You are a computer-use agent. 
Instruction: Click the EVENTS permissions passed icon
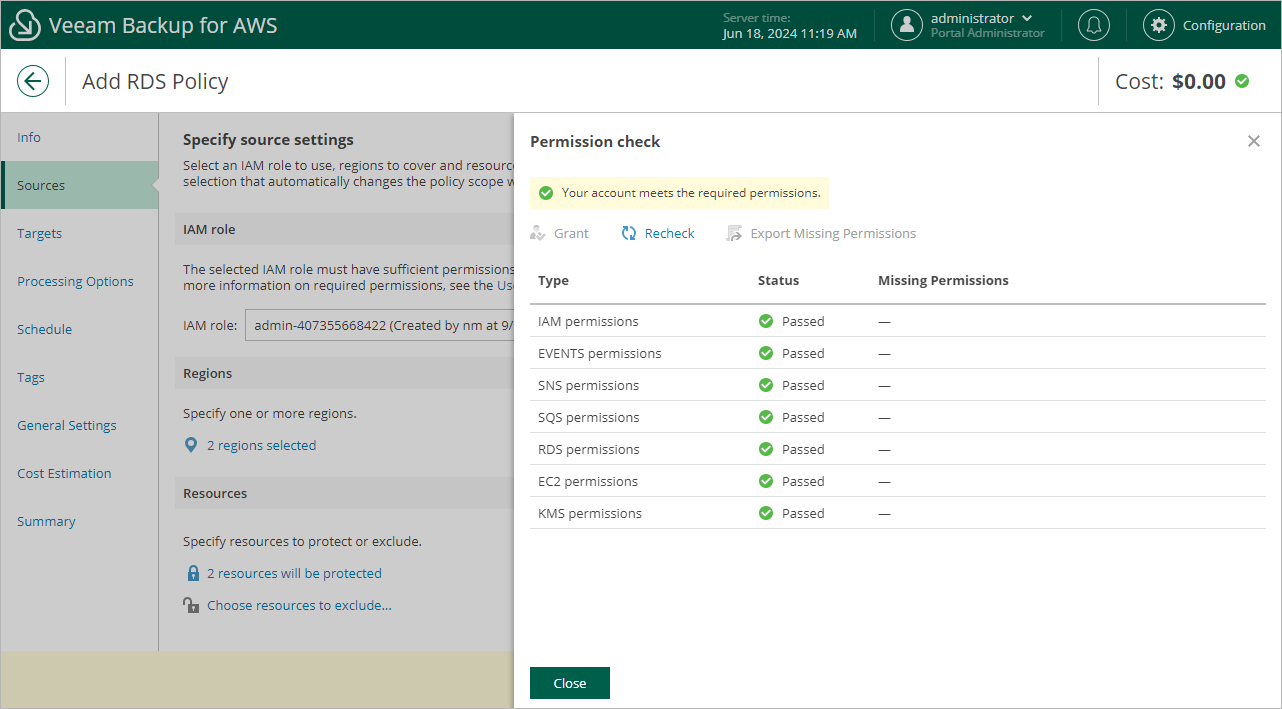[x=766, y=353]
